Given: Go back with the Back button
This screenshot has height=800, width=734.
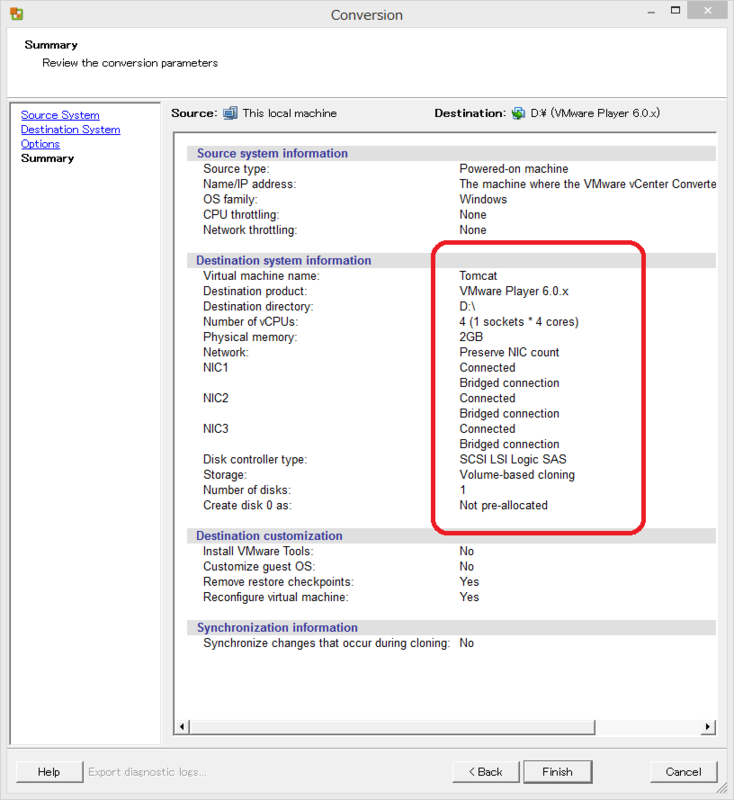Looking at the screenshot, I should pos(486,772).
